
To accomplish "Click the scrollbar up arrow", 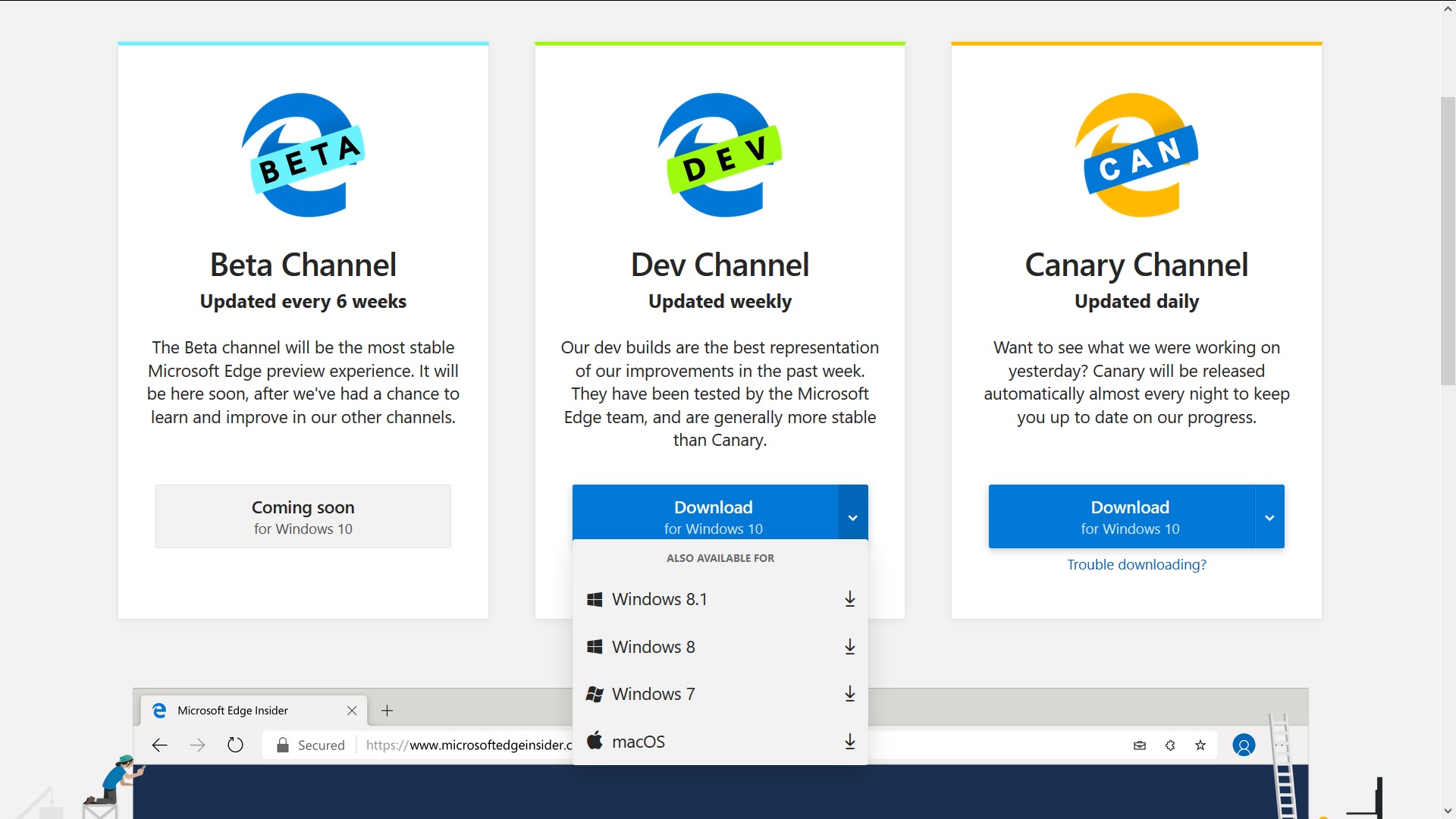I will point(1448,8).
